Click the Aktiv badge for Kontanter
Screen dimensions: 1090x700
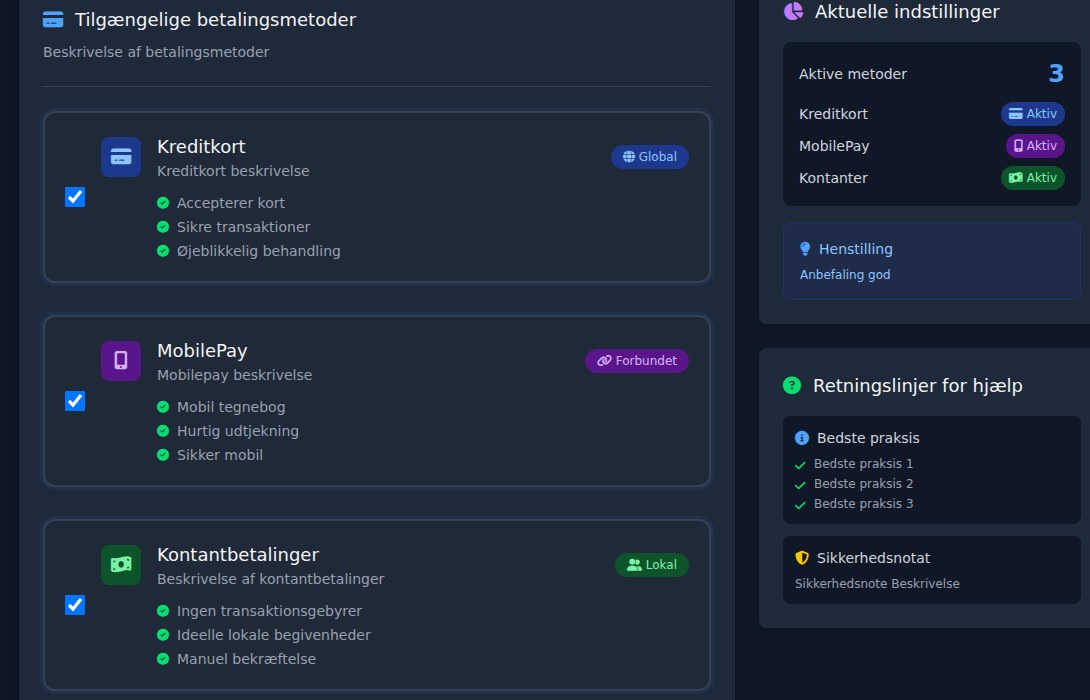[1033, 178]
